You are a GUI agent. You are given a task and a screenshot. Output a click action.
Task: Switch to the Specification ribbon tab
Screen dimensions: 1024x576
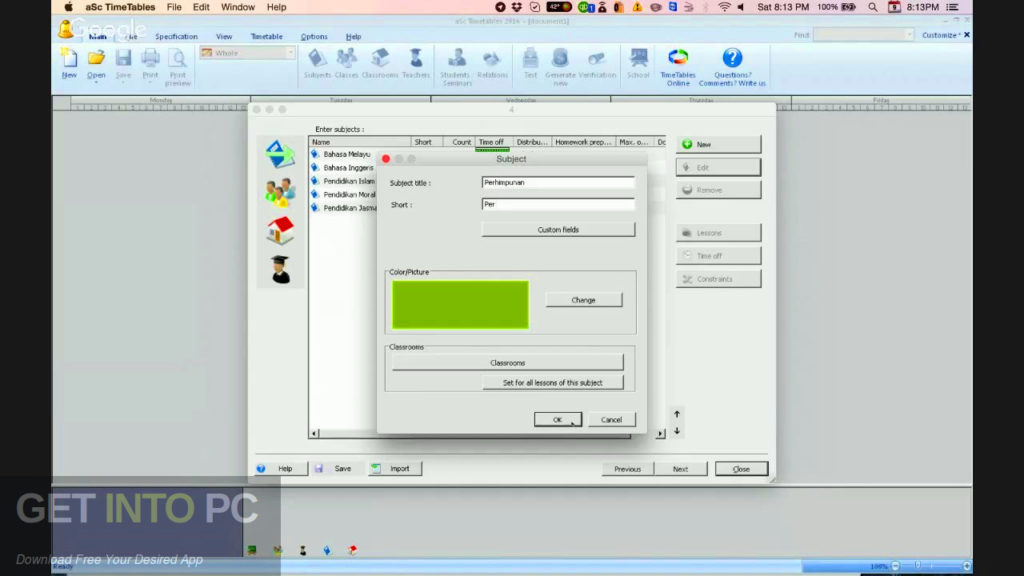(x=176, y=37)
